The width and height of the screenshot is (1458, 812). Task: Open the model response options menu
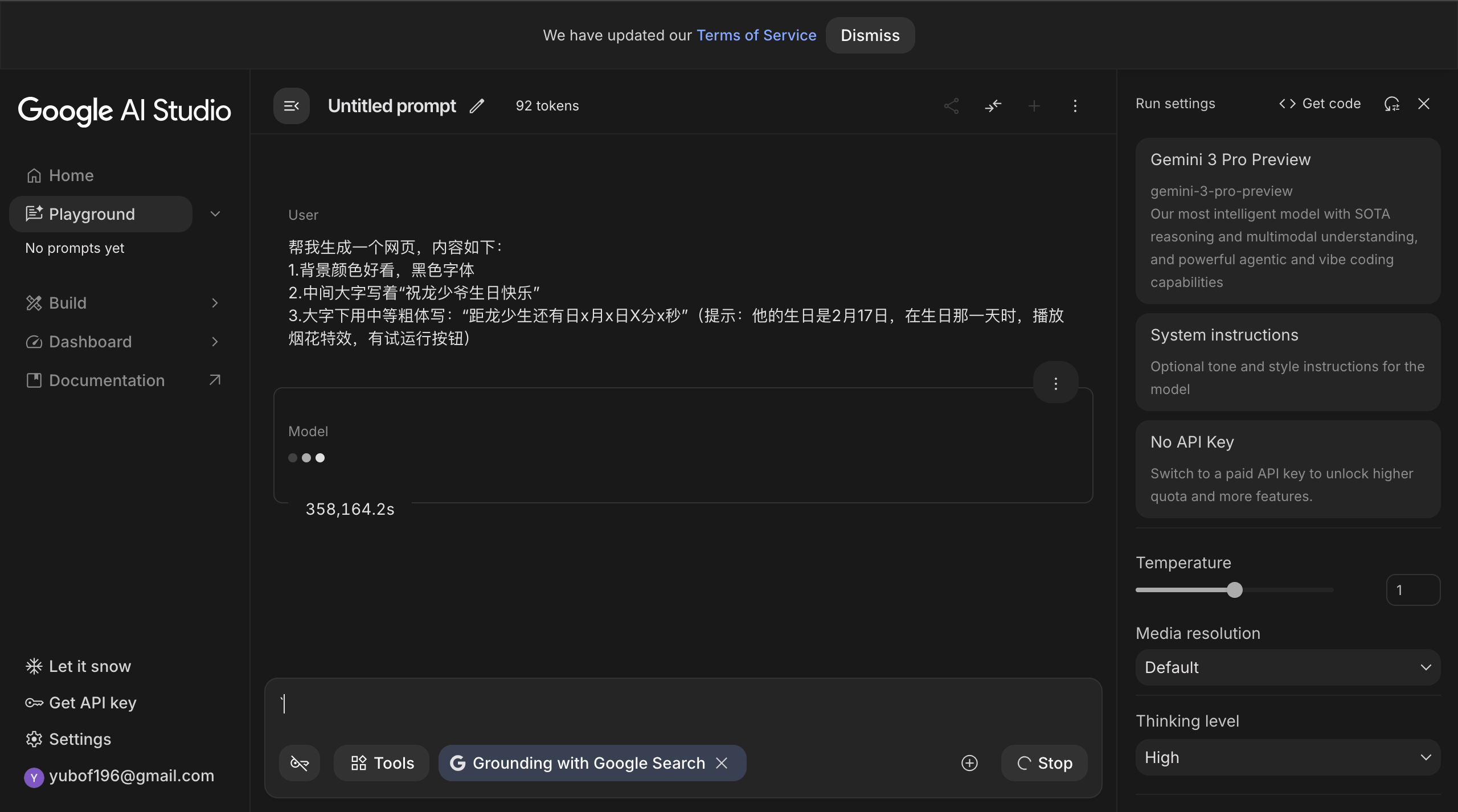click(1055, 383)
